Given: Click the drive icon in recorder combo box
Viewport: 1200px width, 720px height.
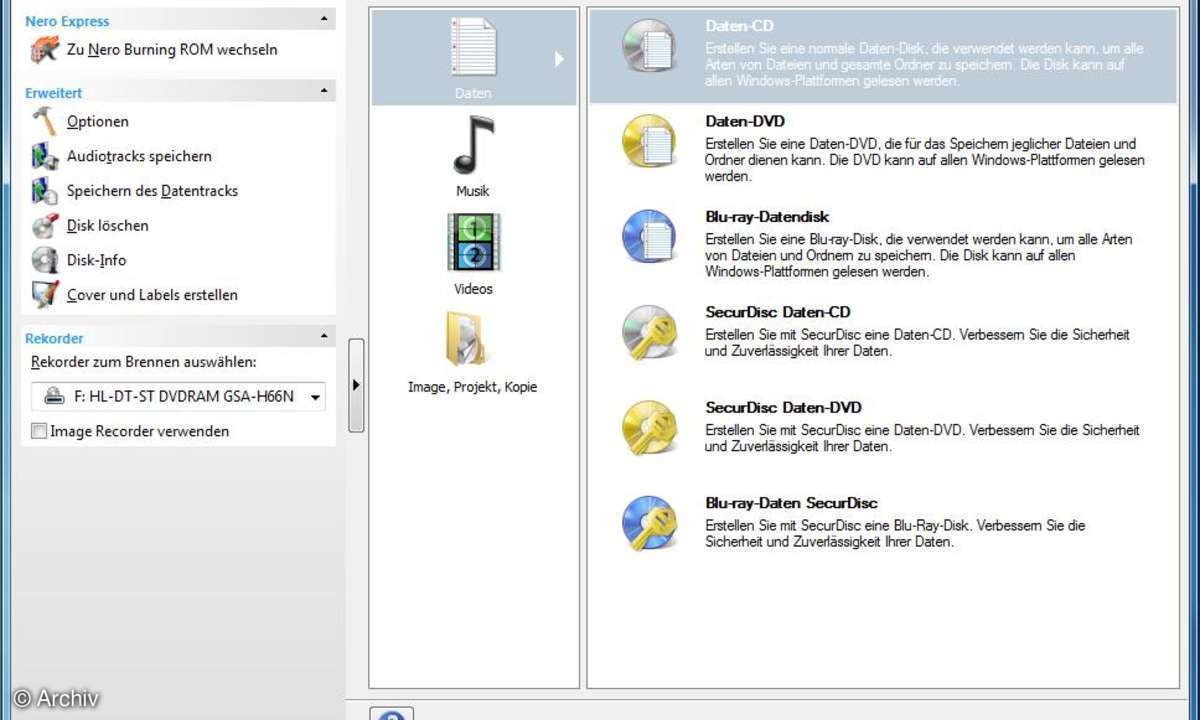Looking at the screenshot, I should pyautogui.click(x=54, y=396).
